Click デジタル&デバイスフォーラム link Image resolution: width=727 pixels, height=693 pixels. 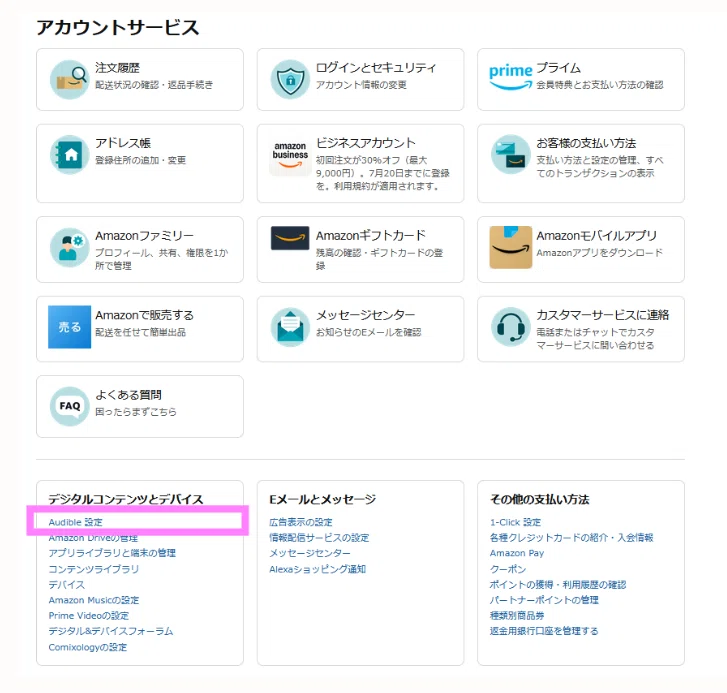pos(110,631)
